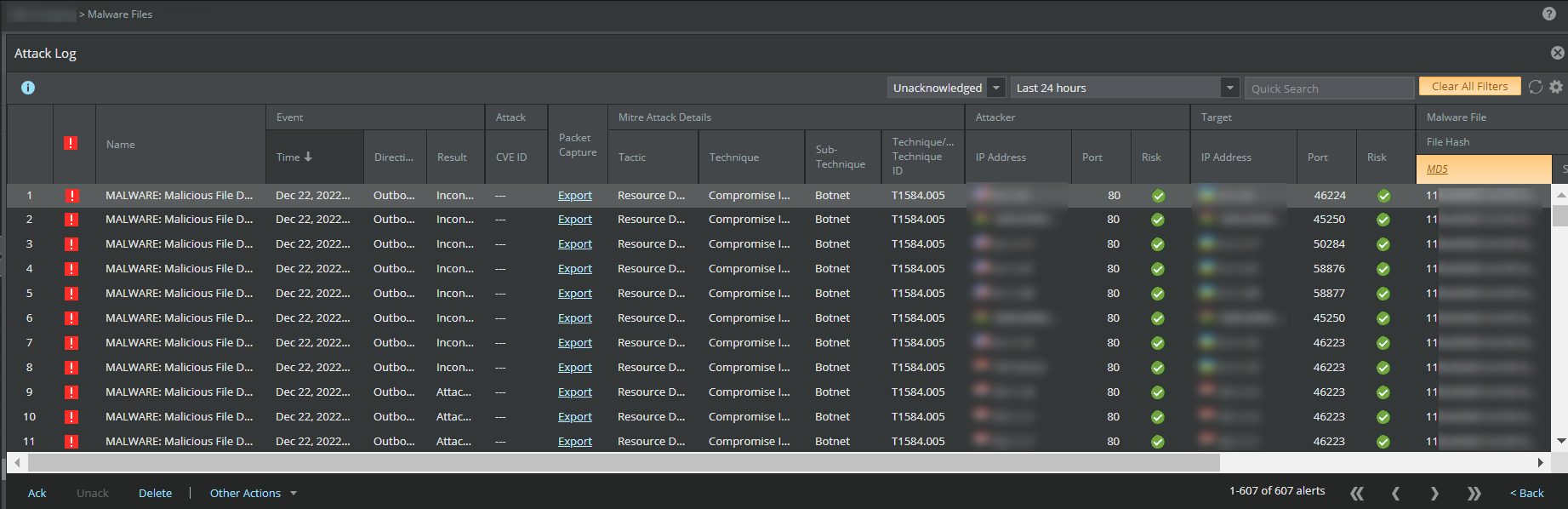1568x509 pixels.
Task: Click row number 10 cell
Action: pos(30,416)
